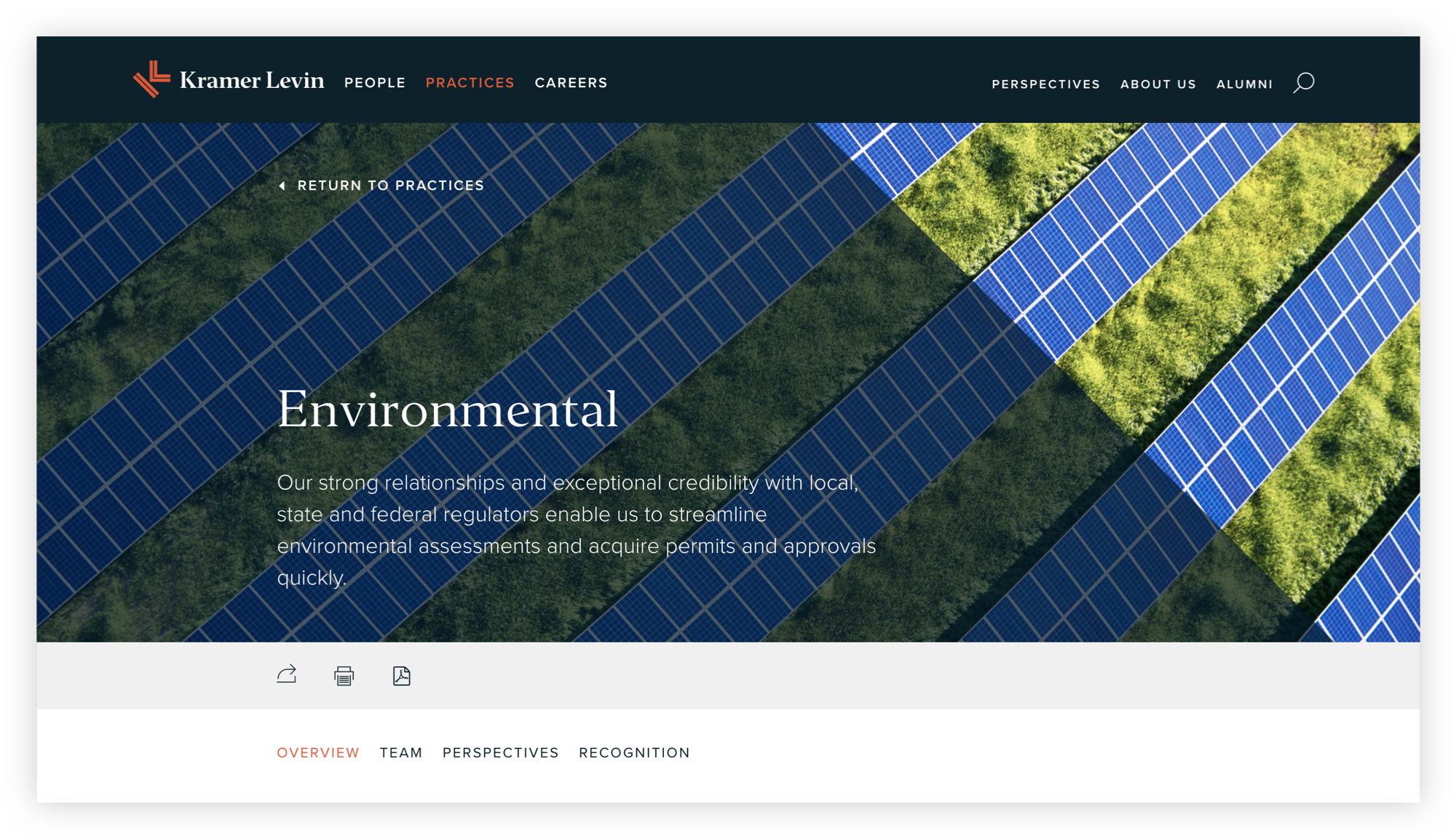
Task: Open the site search magnifier
Action: 1303,83
